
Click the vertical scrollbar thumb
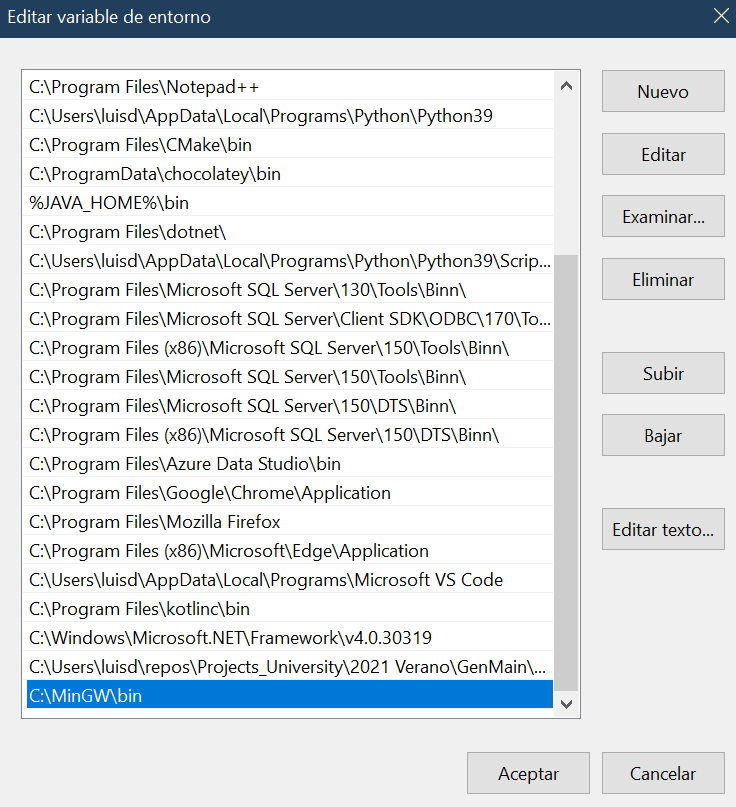pyautogui.click(x=566, y=472)
